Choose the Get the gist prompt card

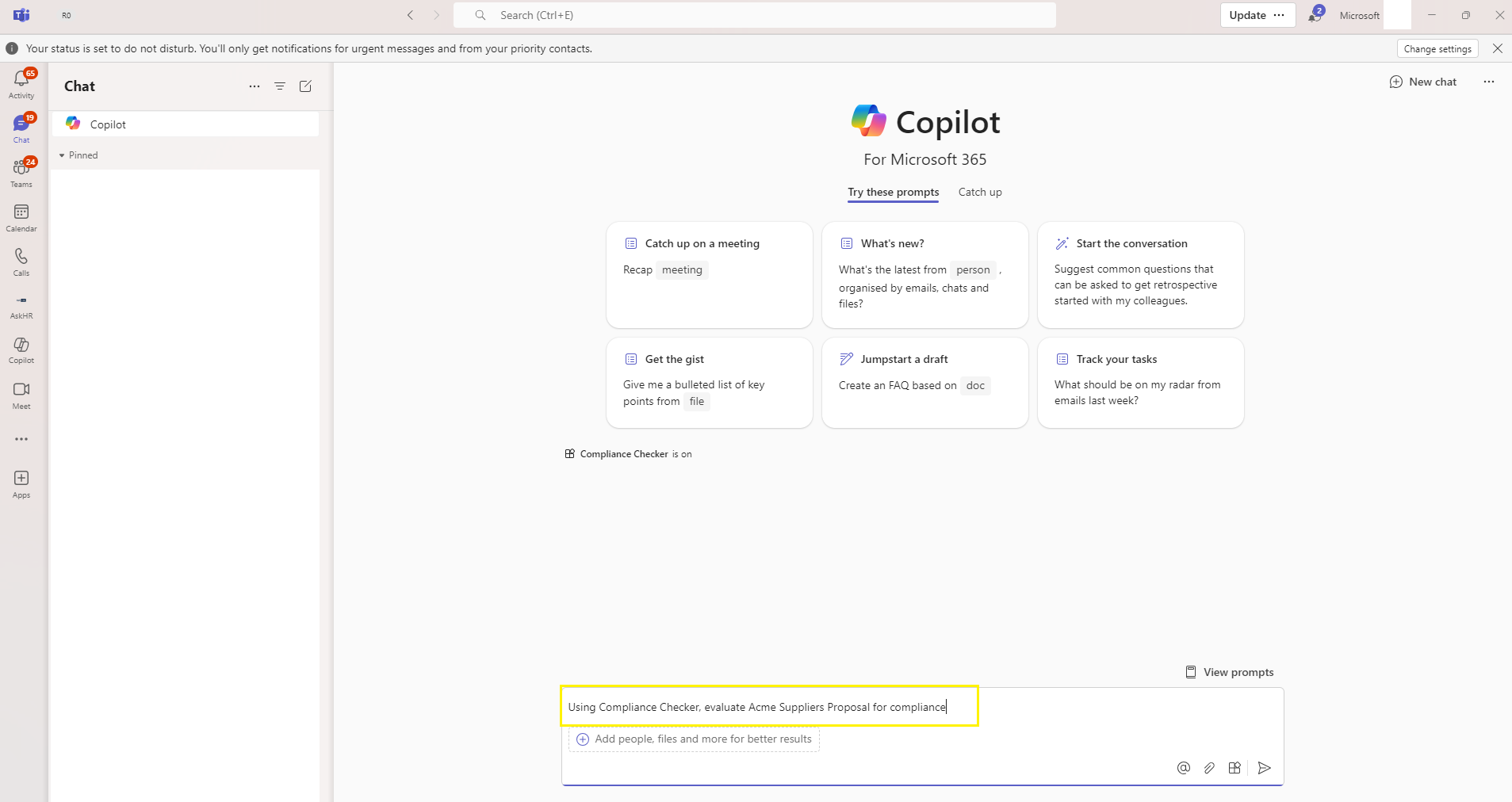coord(709,383)
